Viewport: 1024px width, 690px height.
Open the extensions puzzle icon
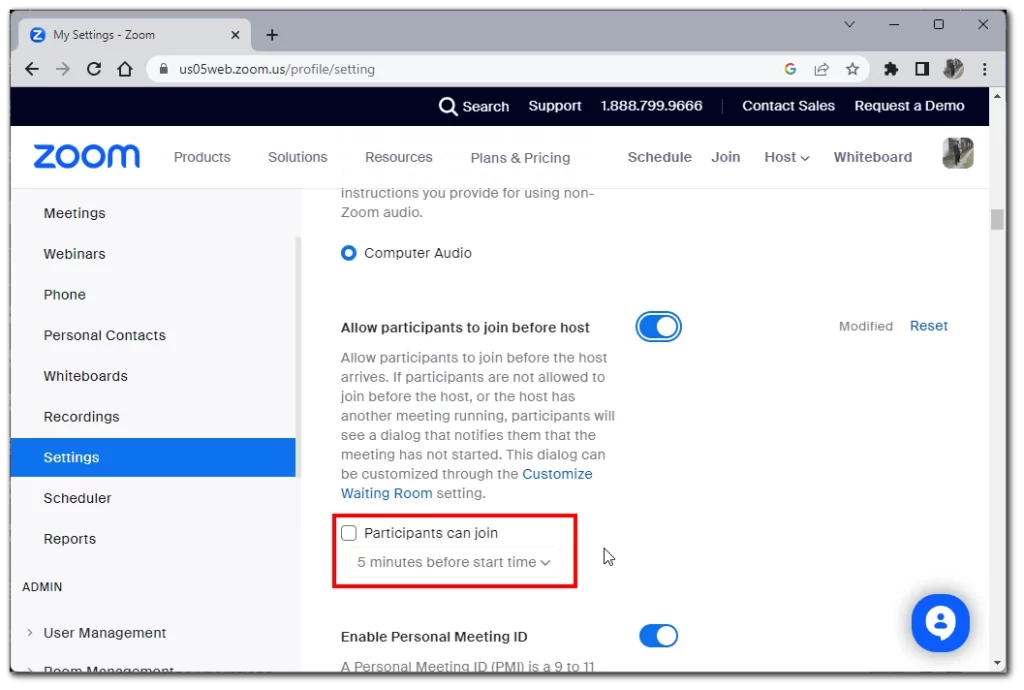tap(891, 69)
